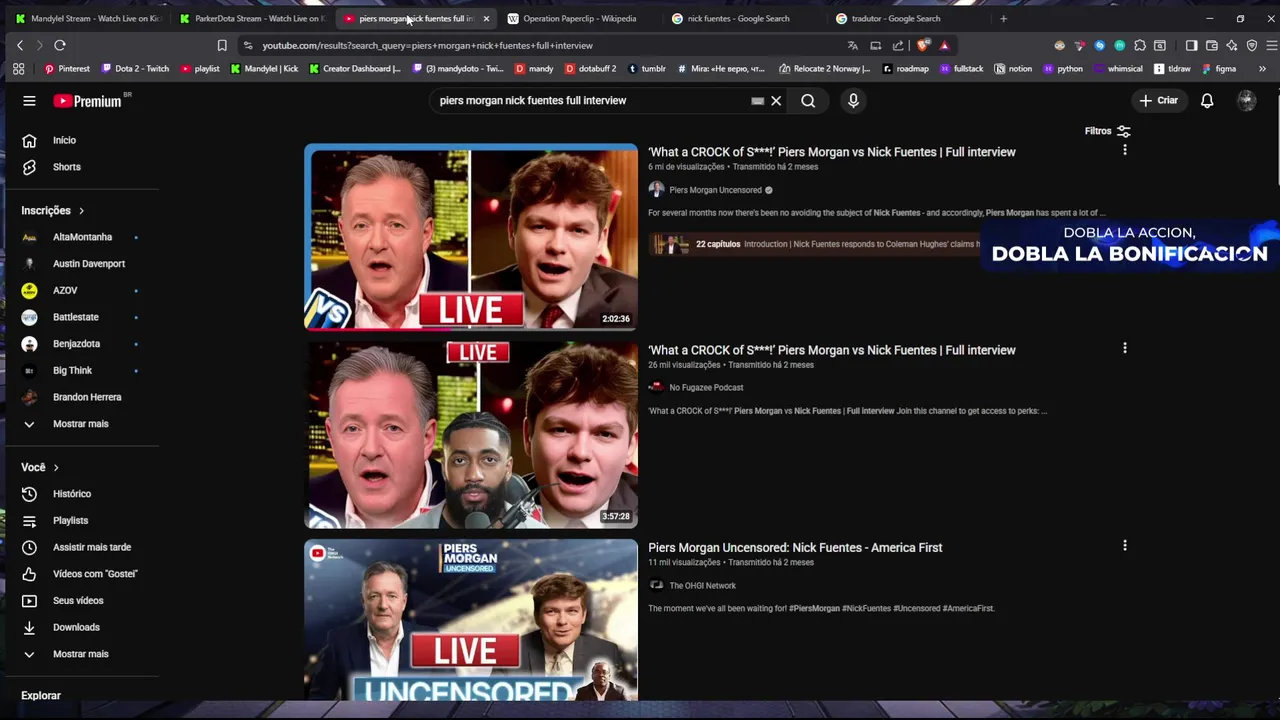Open the AltaMontanha subscription

[x=80, y=237]
